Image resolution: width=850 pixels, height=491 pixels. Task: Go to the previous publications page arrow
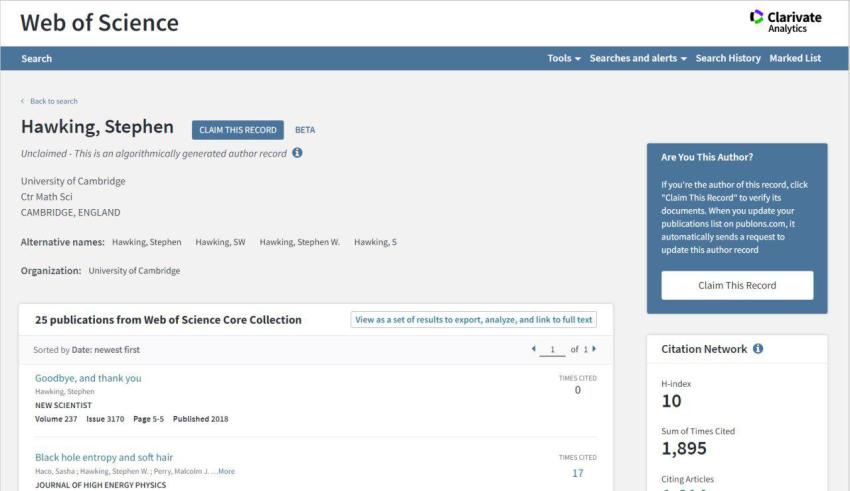533,349
